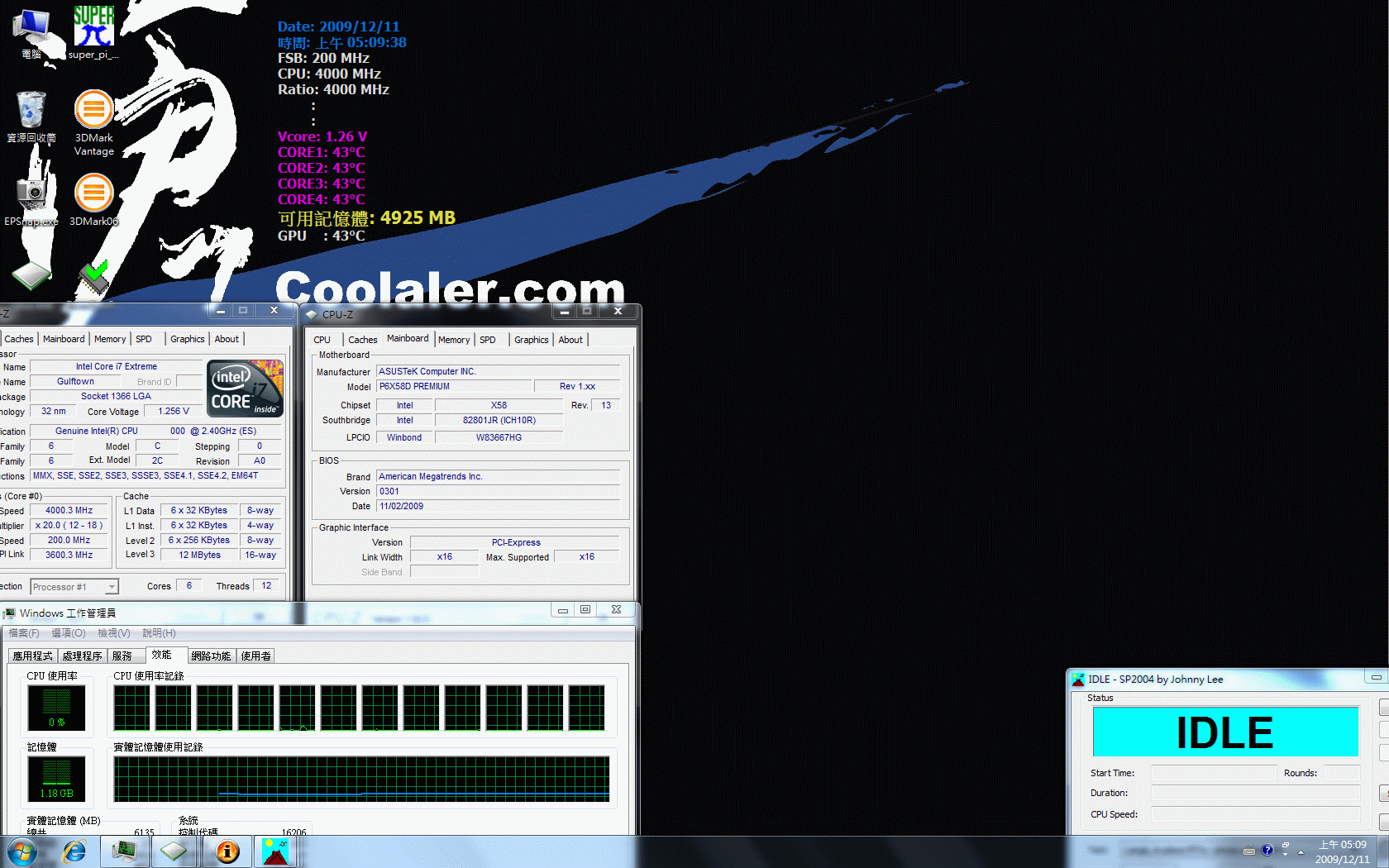Click the ASUSTeK Computer INC. manufacturer field
The width and height of the screenshot is (1389, 868).
coord(499,371)
